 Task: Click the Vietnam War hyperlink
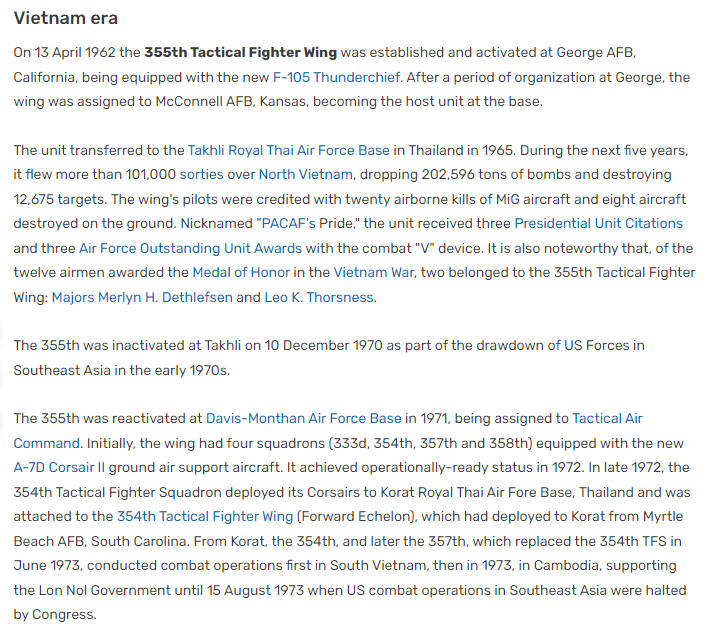click(x=374, y=272)
